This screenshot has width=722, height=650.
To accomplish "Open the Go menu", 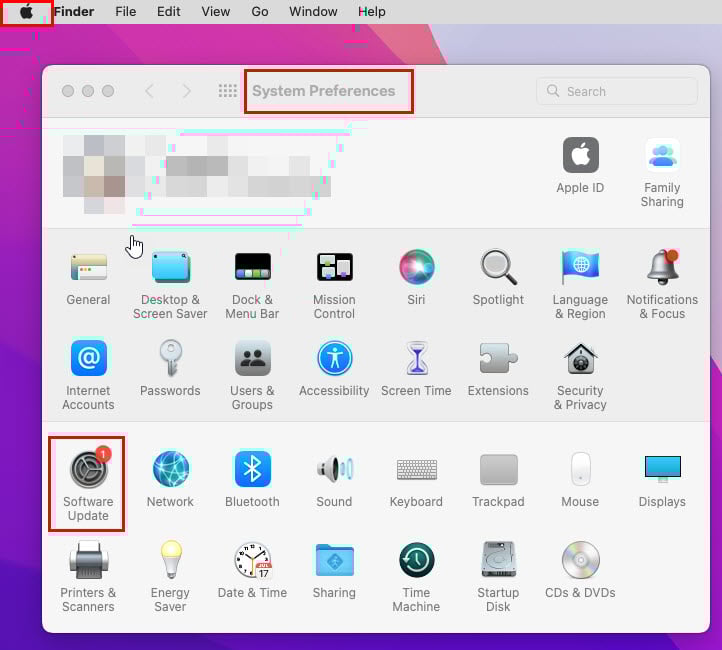I will (260, 12).
